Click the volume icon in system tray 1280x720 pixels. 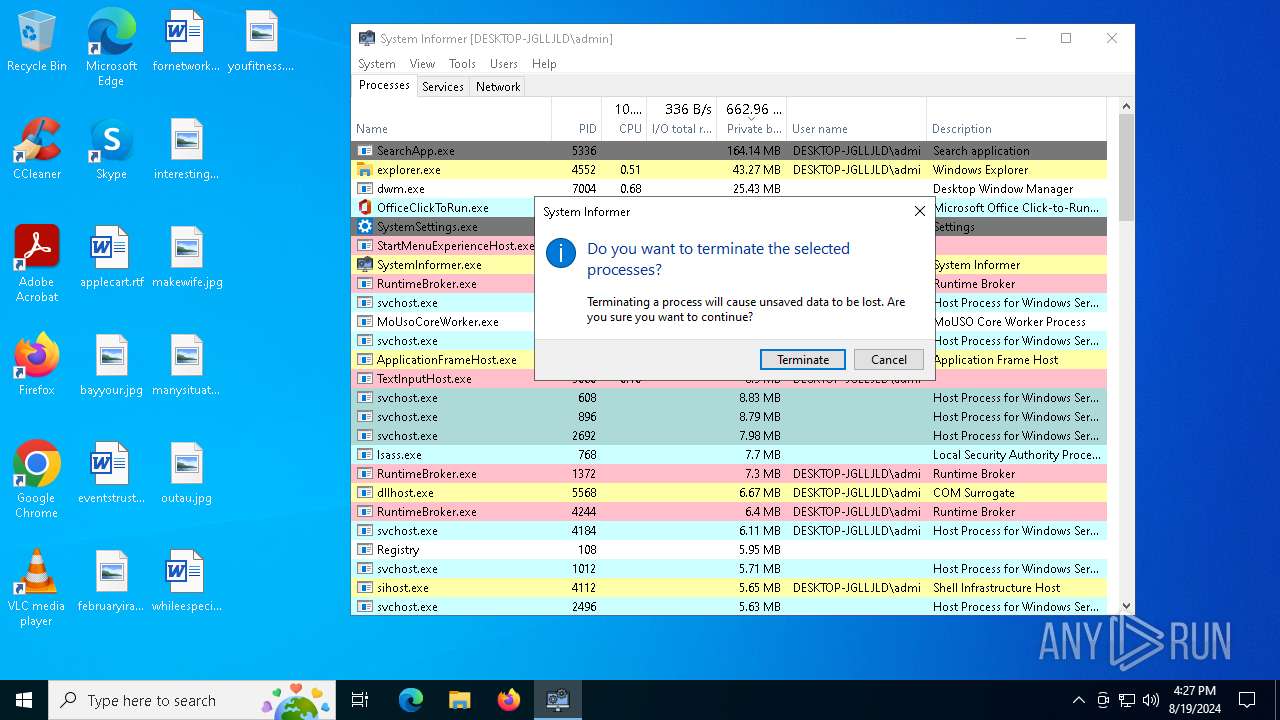(x=1151, y=700)
